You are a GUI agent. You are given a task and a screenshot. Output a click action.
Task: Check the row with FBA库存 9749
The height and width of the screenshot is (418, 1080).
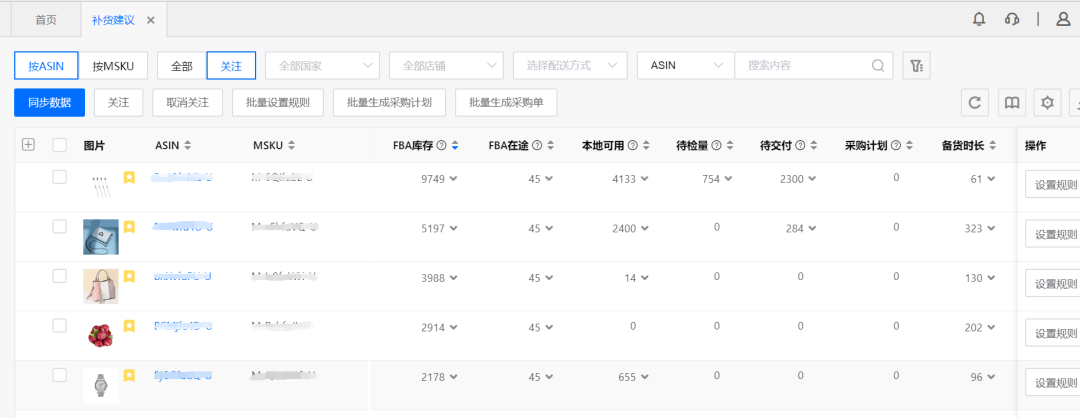pos(60,177)
